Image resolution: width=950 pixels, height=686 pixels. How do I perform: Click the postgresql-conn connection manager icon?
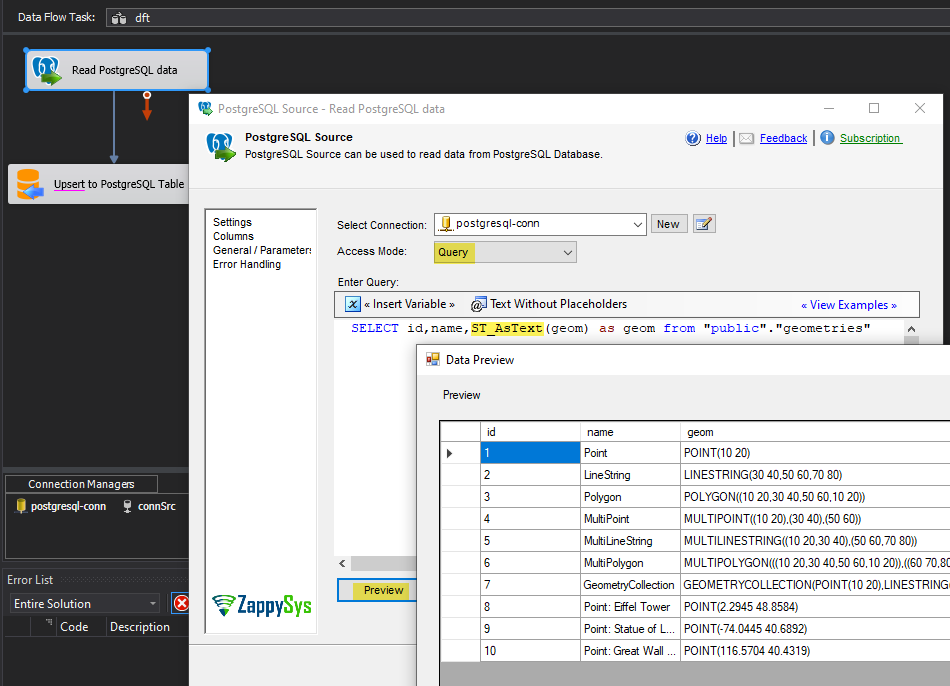point(21,506)
